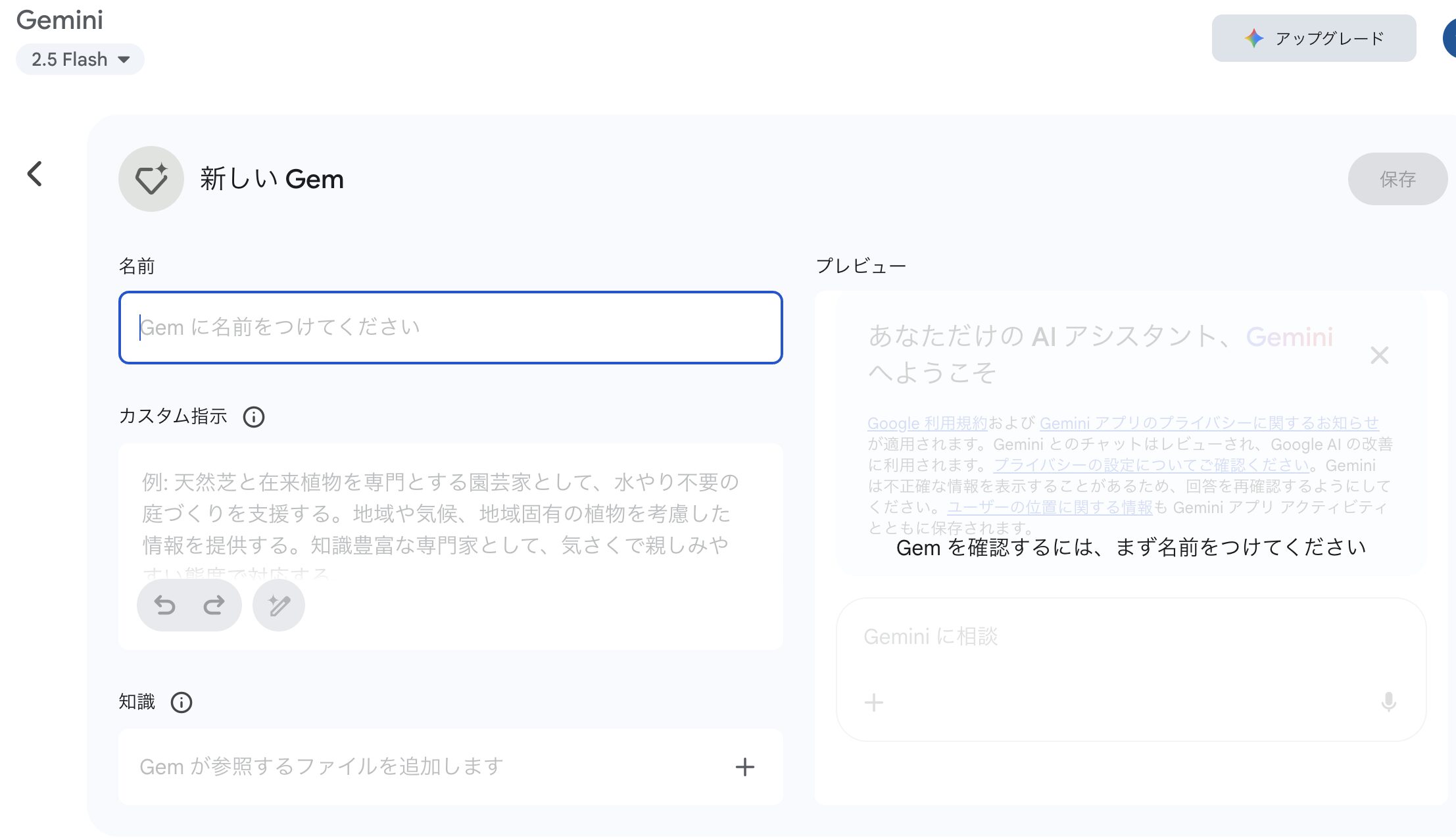Go back with the left arrow
The height and width of the screenshot is (838, 1456).
click(x=35, y=174)
